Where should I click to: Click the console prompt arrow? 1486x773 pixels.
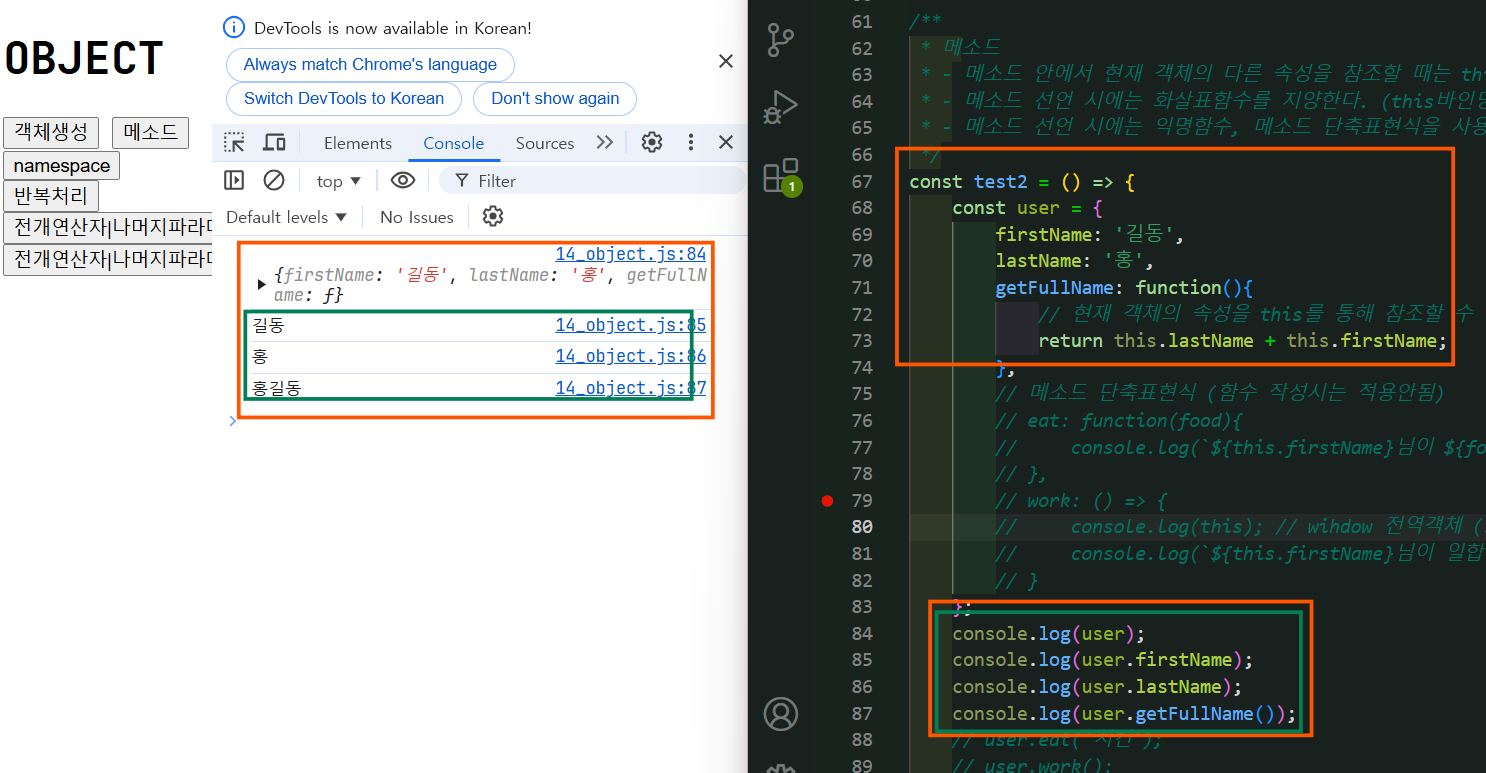tap(233, 421)
